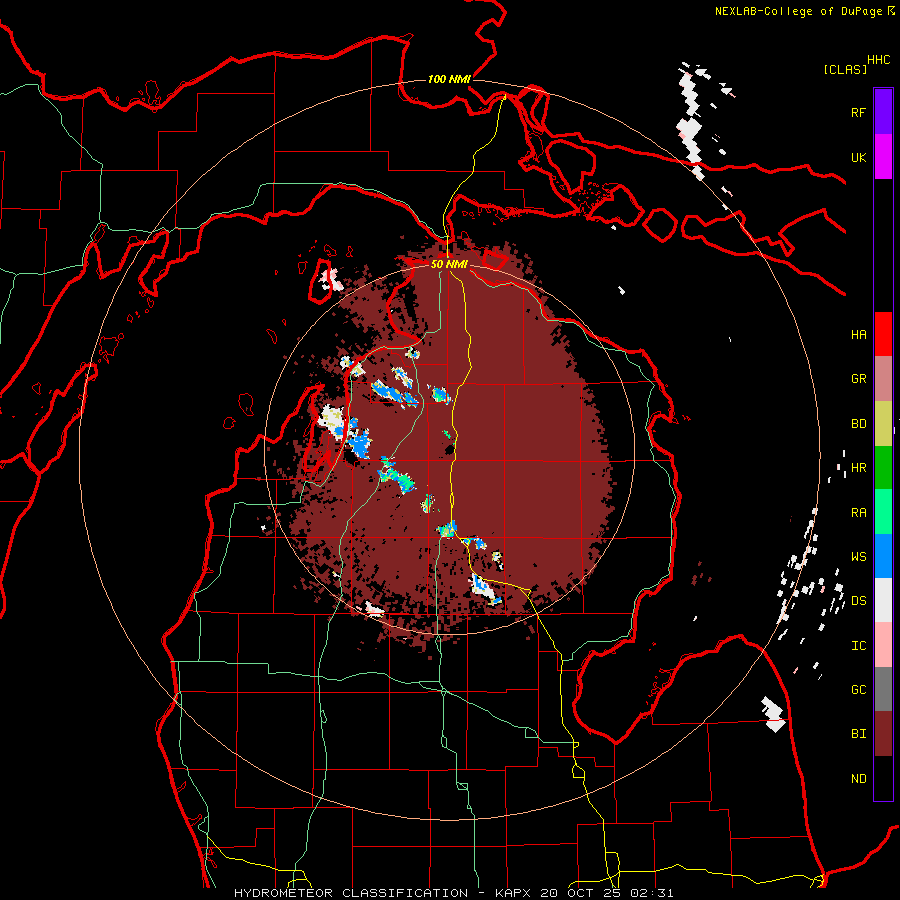Image resolution: width=900 pixels, height=900 pixels.
Task: Click the NEXLAB-College of DuPage text
Action: point(798,11)
